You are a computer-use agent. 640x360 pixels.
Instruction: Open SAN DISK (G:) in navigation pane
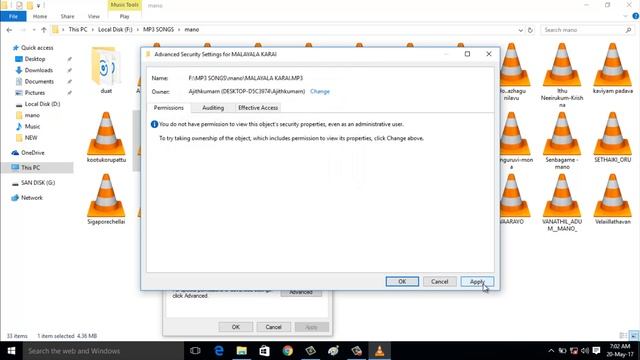pyautogui.click(x=38, y=182)
